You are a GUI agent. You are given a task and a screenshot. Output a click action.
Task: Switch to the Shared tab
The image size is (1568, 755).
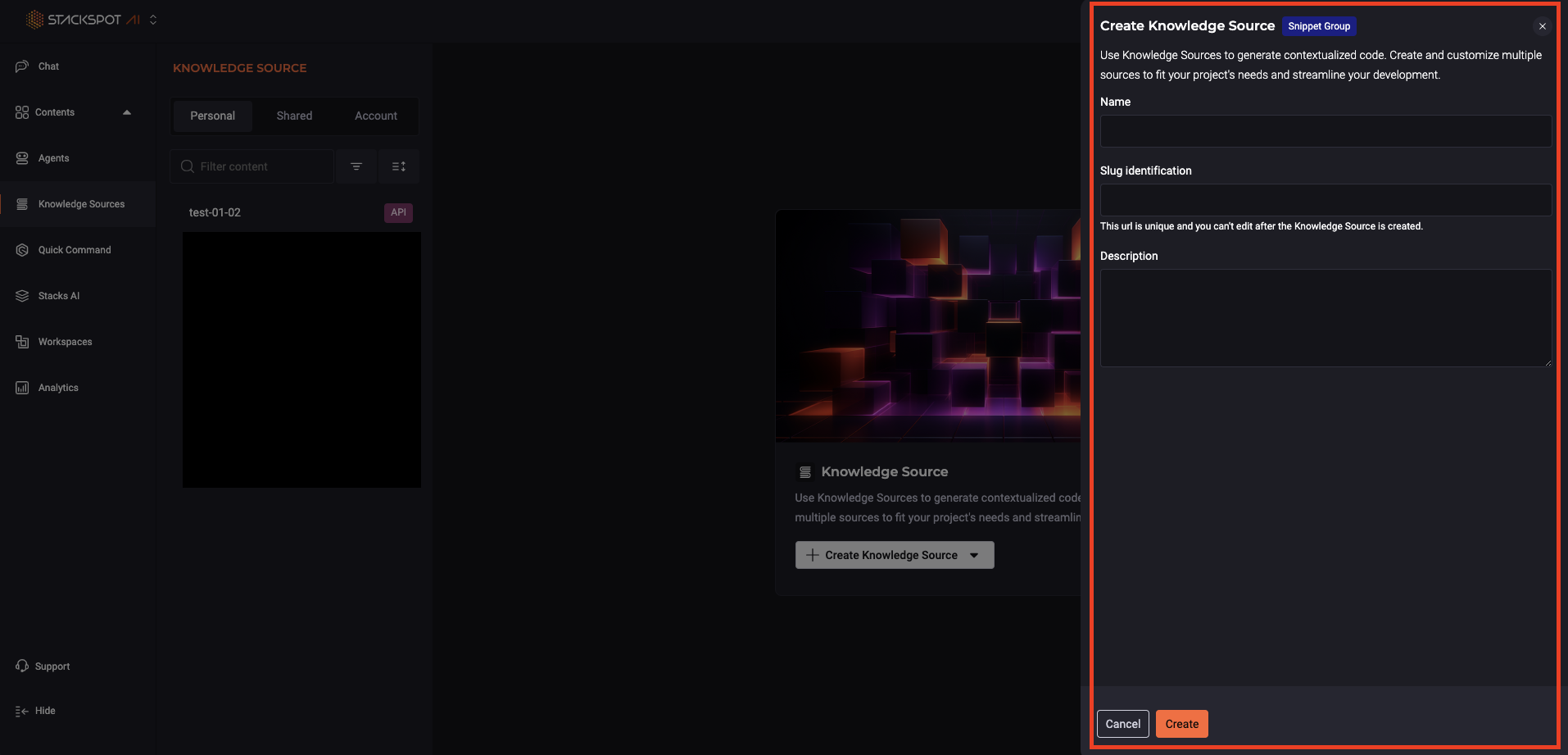[x=294, y=116]
